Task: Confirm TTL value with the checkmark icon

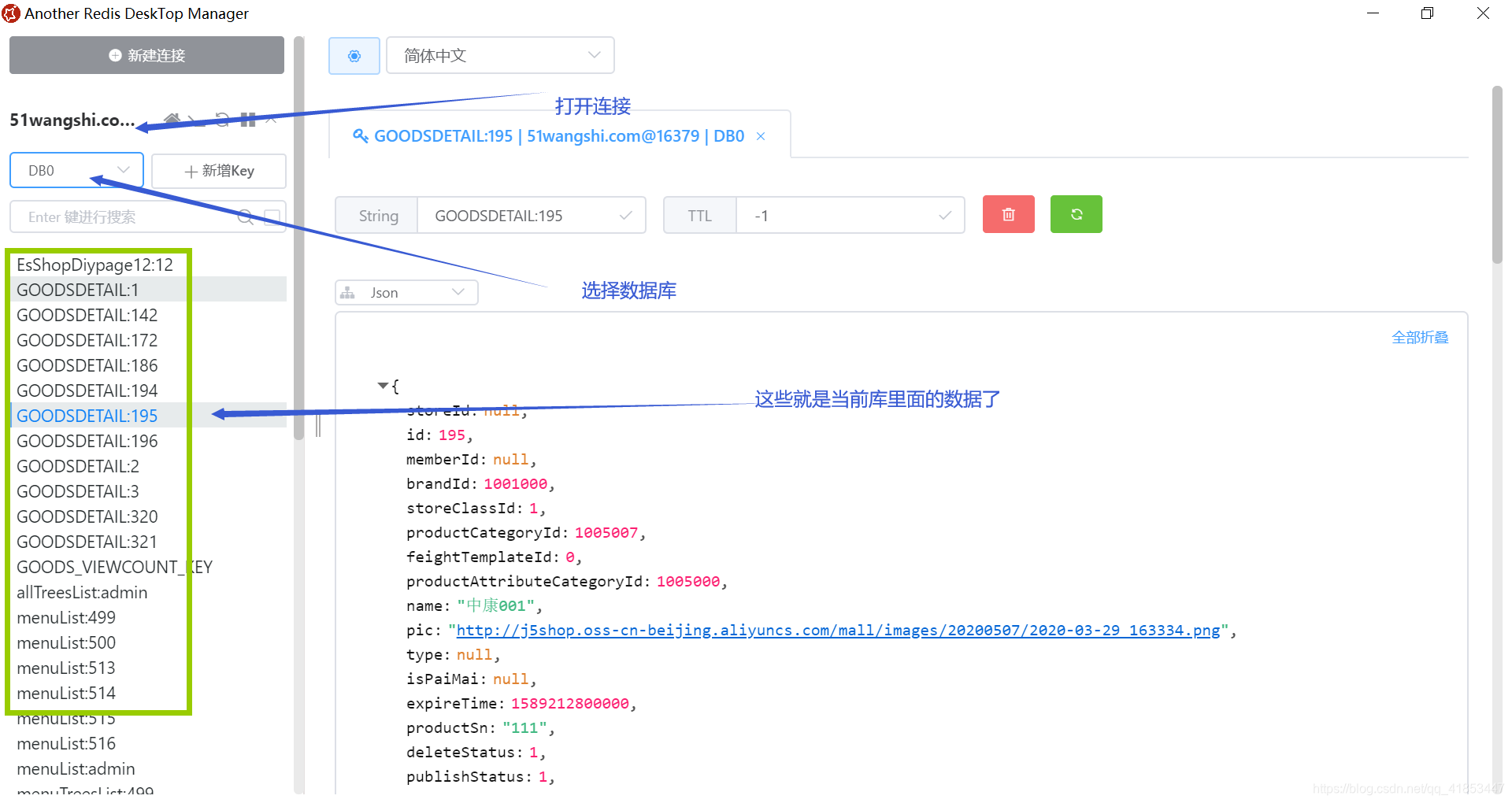Action: click(945, 216)
